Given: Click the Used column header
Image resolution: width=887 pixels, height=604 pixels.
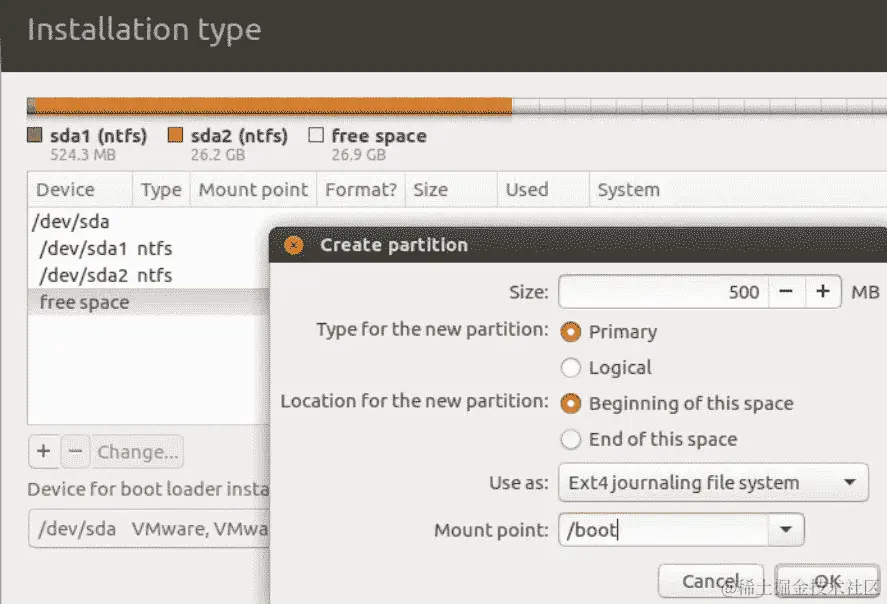Looking at the screenshot, I should (544, 189).
